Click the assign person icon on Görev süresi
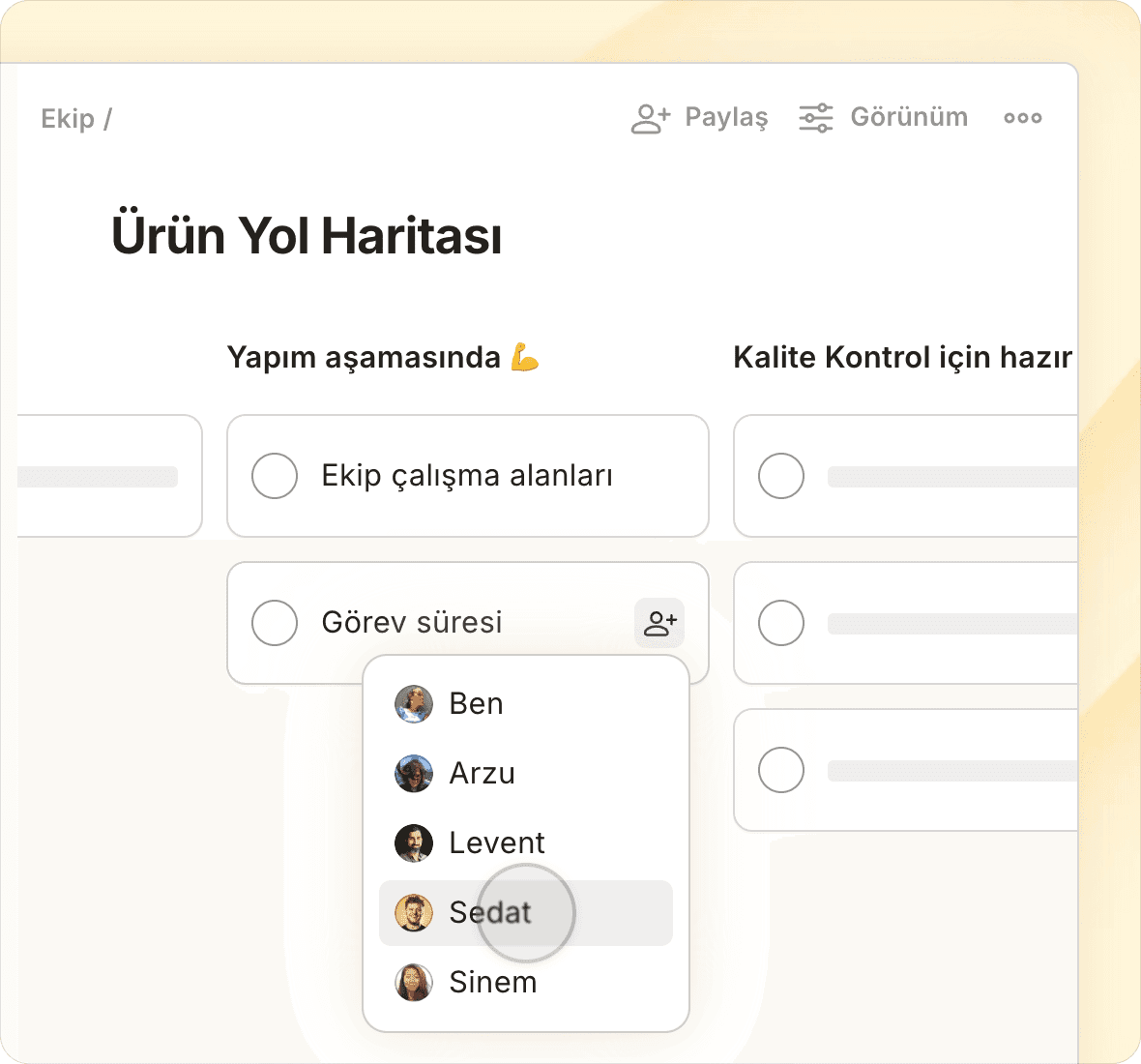 click(659, 623)
